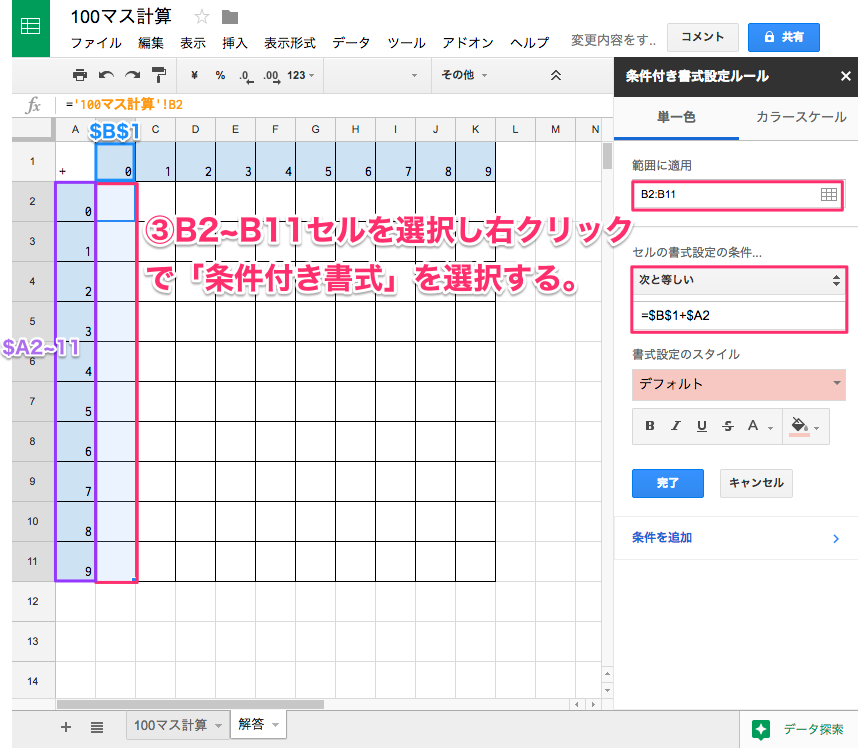Image resolution: width=858 pixels, height=748 pixels.
Task: Toggle bold in format style
Action: pos(650,426)
